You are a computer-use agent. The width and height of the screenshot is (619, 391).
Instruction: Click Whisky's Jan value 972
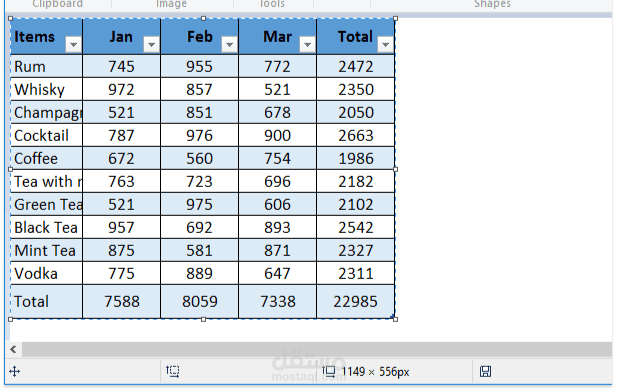pyautogui.click(x=122, y=89)
